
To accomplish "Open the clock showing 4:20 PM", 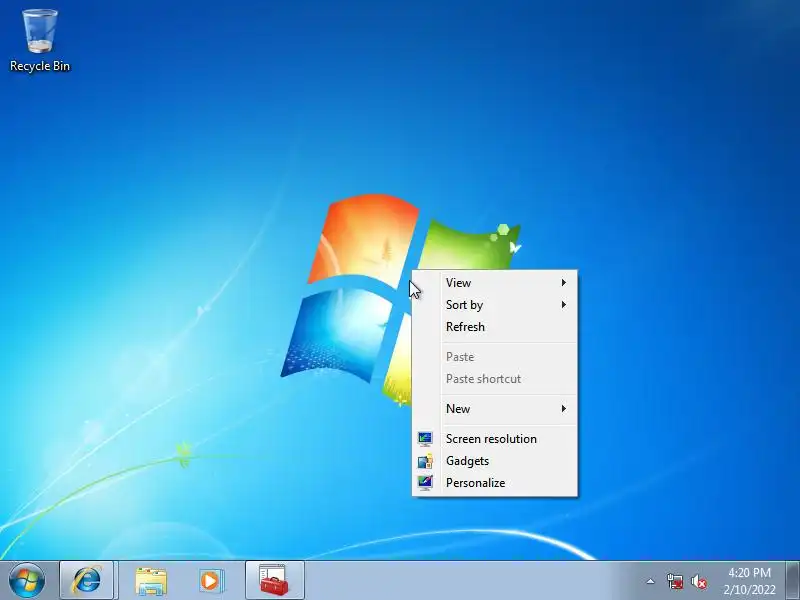I will click(x=749, y=581).
